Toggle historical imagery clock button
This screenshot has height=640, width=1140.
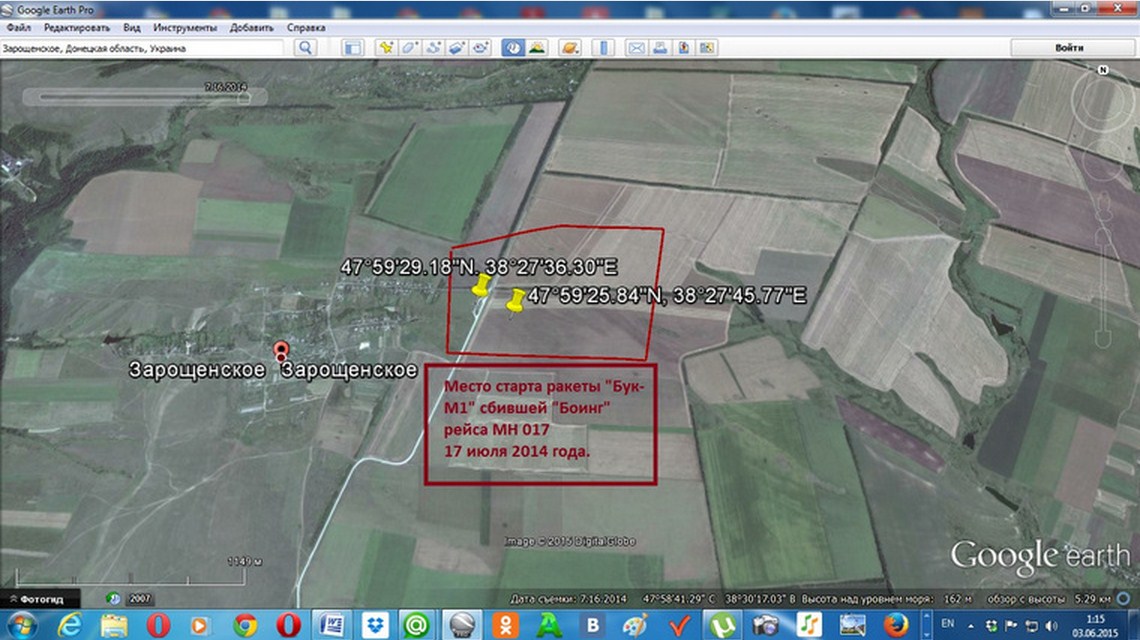pyautogui.click(x=513, y=48)
